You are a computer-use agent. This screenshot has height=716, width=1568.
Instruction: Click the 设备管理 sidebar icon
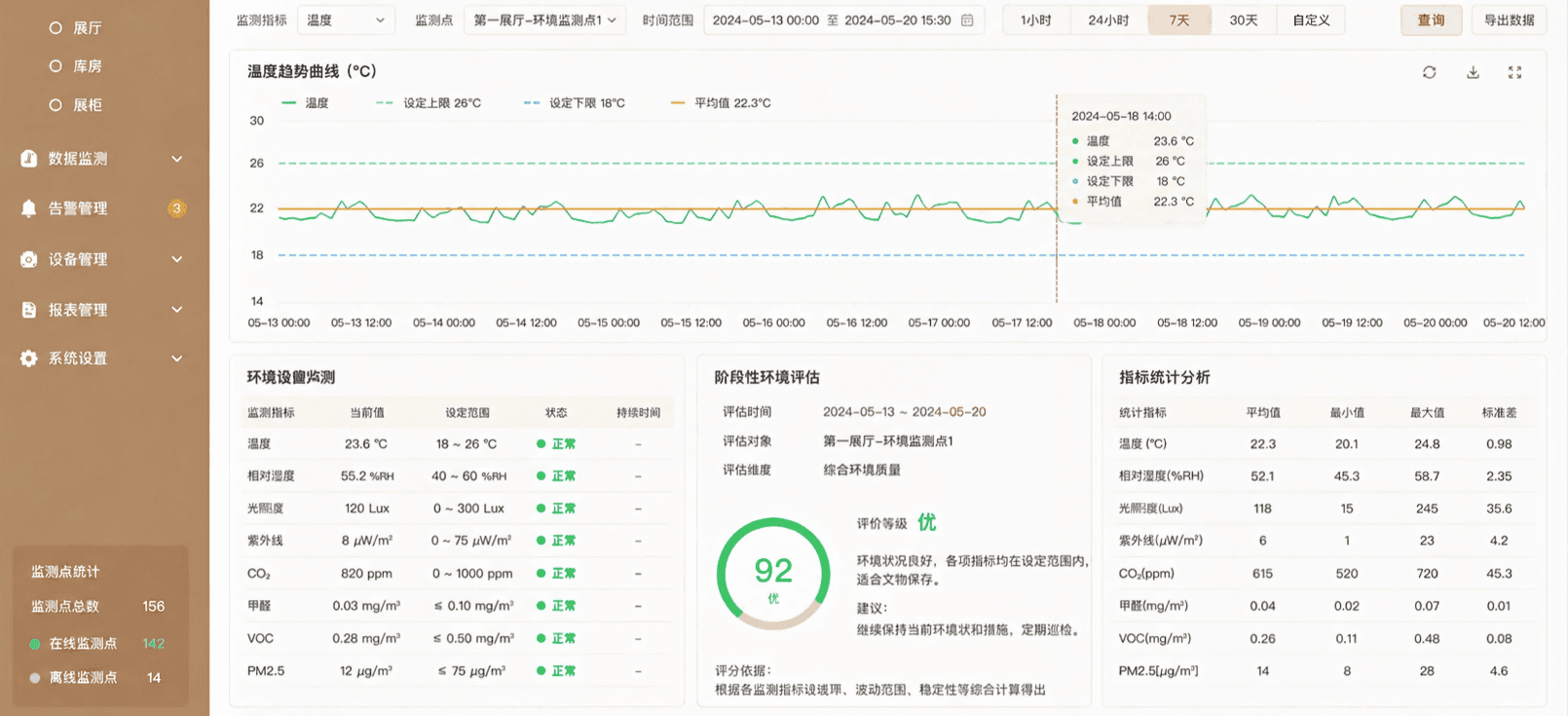[x=29, y=259]
